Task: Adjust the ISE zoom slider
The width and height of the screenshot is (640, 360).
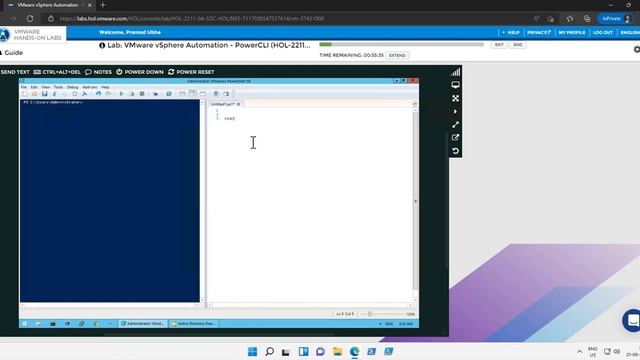Action: tap(370, 314)
